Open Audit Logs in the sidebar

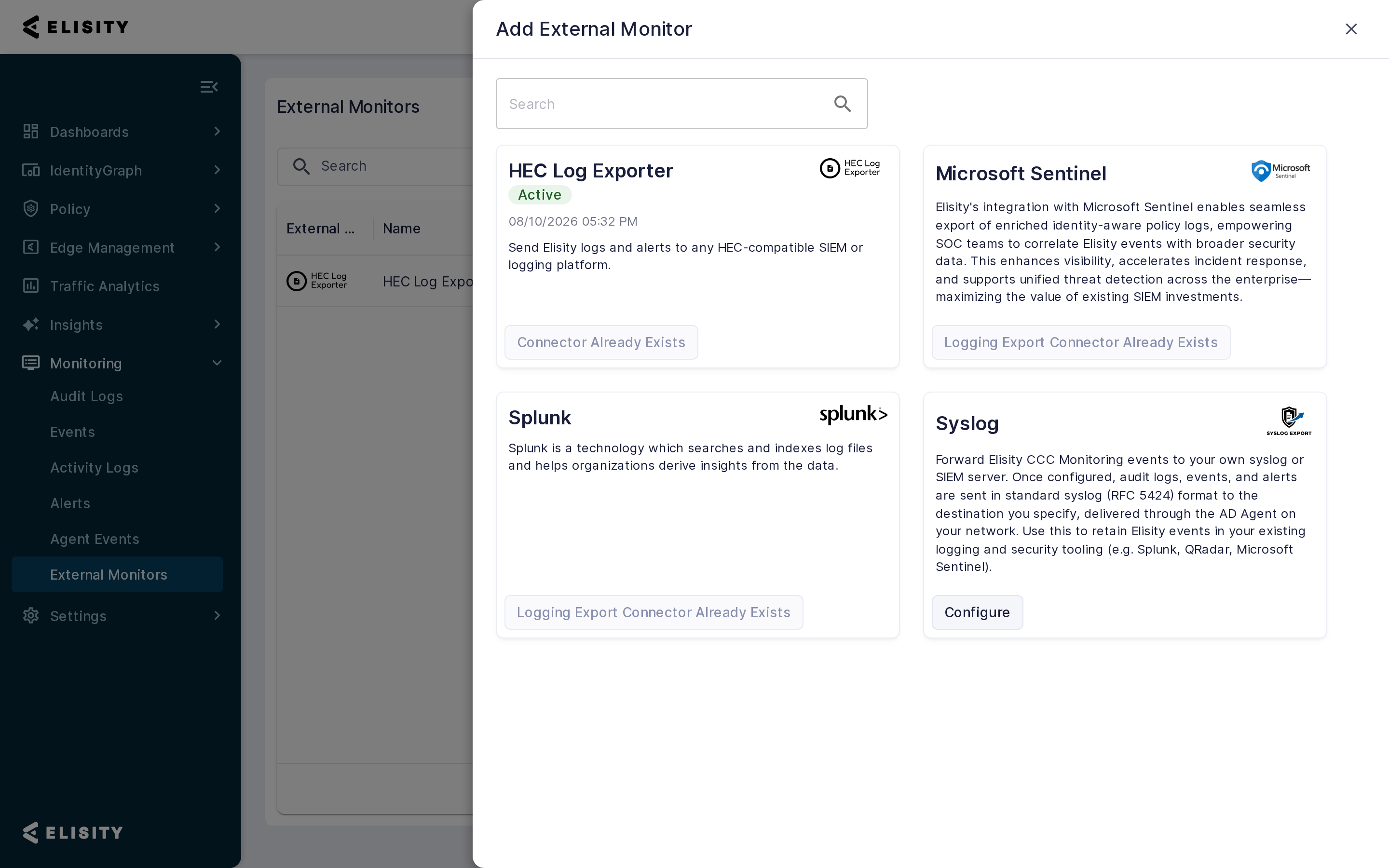click(87, 396)
